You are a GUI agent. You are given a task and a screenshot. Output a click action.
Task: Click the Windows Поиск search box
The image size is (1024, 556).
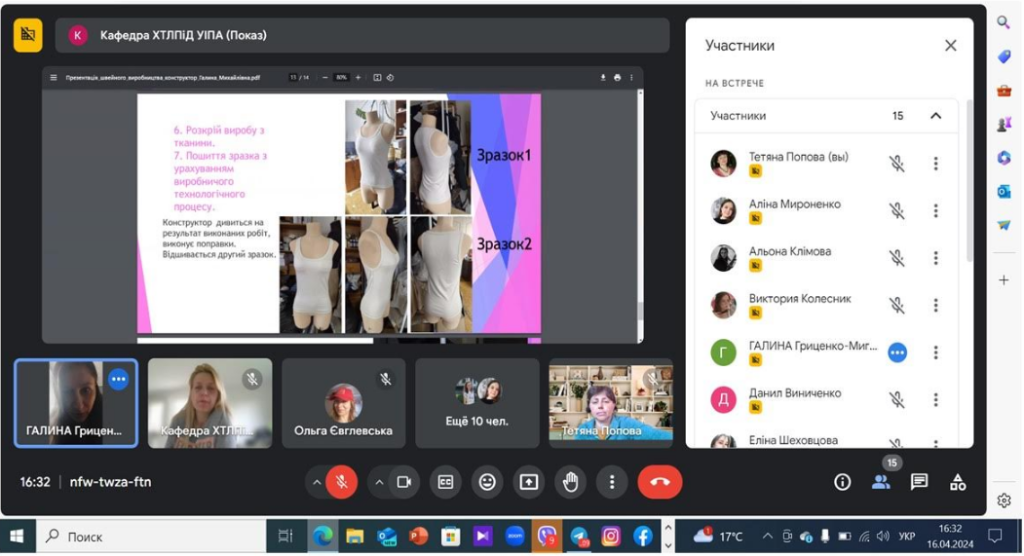151,536
